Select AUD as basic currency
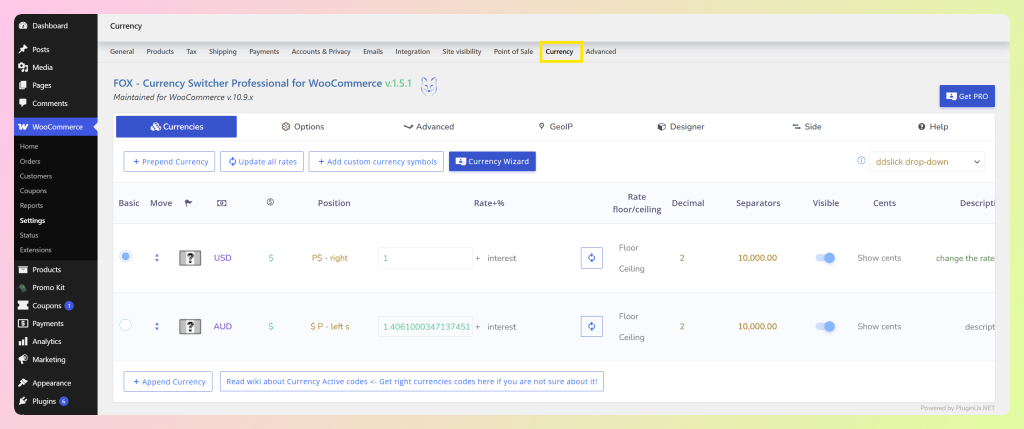Viewport: 1024px width, 429px height. pos(125,325)
